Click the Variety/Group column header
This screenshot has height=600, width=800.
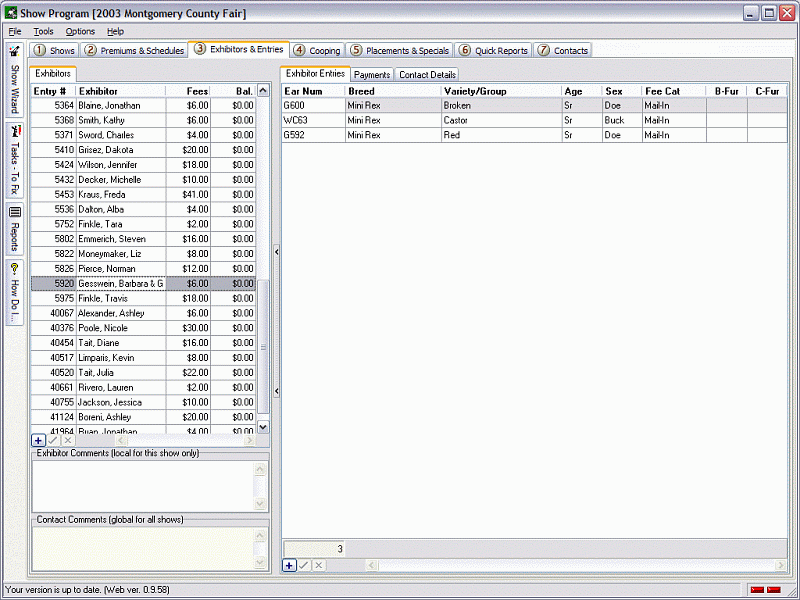click(502, 91)
